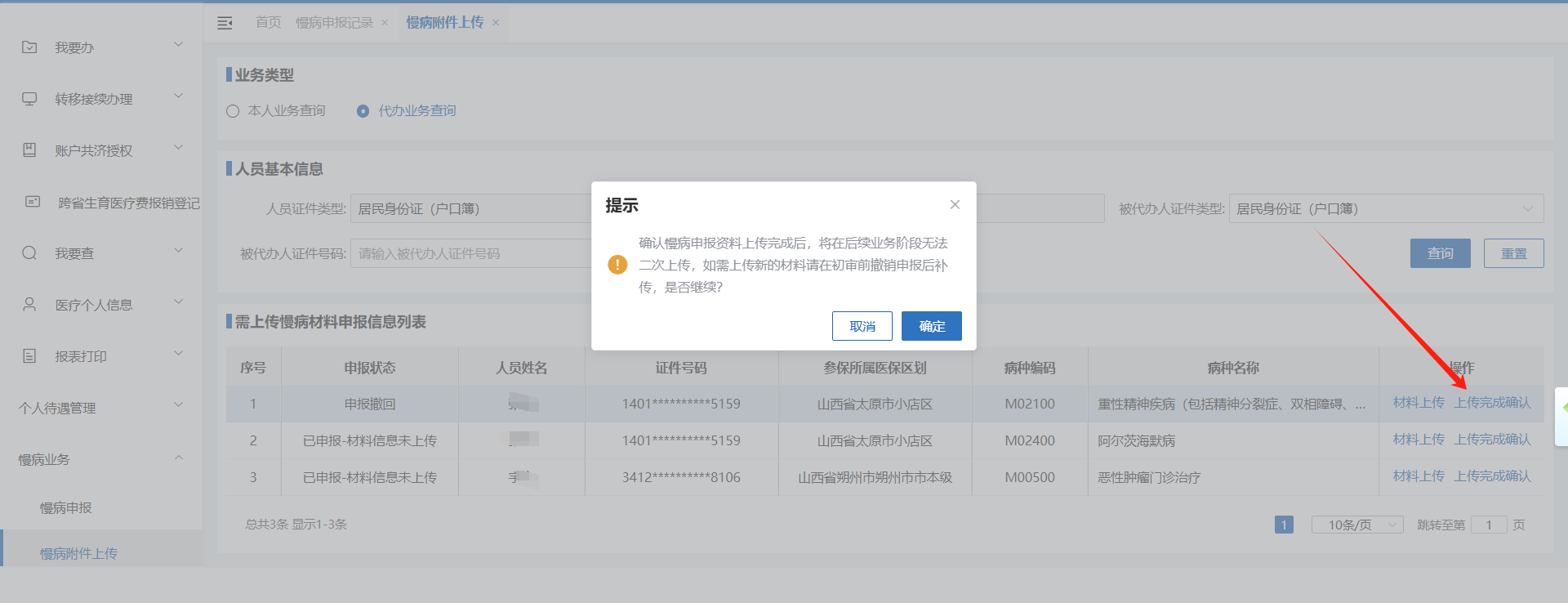Click 上传完成确认 for 恶性肿瘤门诊治疗 row
The height and width of the screenshot is (603, 1568).
pyautogui.click(x=1493, y=476)
